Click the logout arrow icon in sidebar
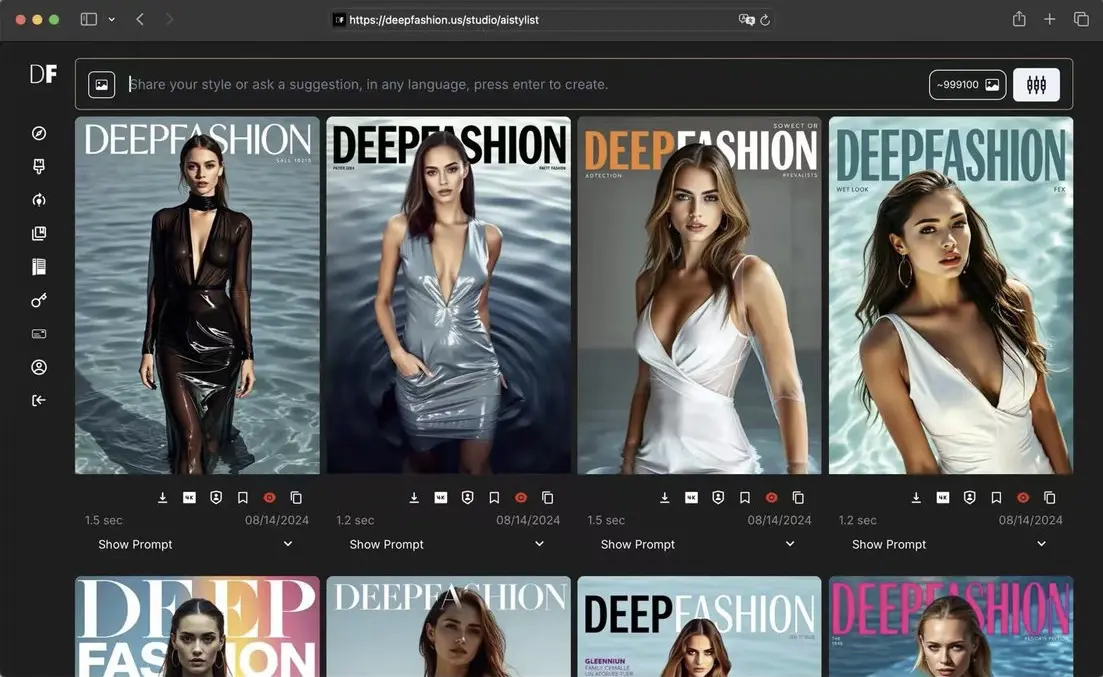The height and width of the screenshot is (677, 1103). point(39,400)
